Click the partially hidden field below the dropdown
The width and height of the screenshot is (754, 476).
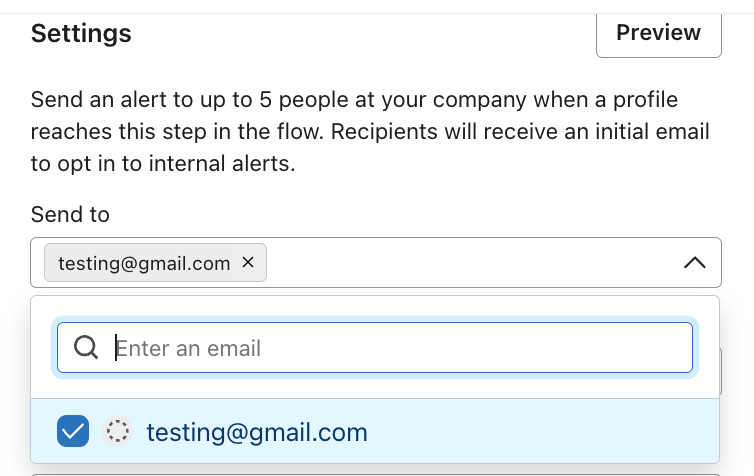(375, 473)
